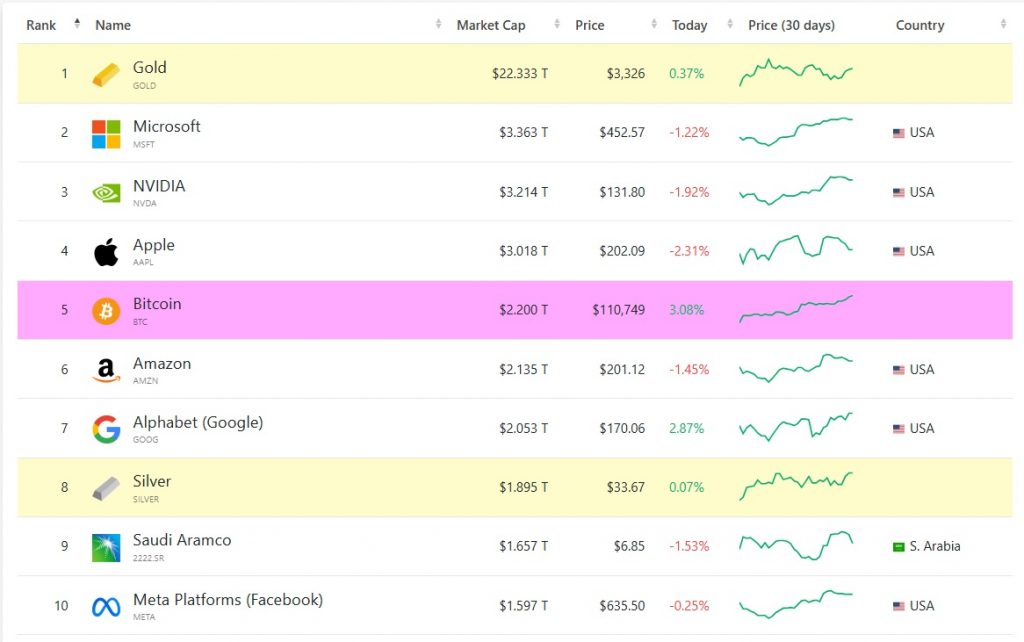Open the Gold asset link
Image resolution: width=1024 pixels, height=642 pixels.
click(x=150, y=67)
